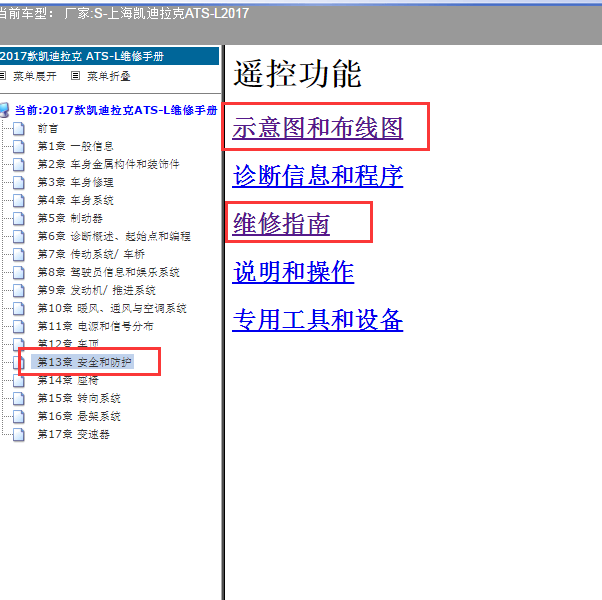
Task: Select 第13章 安全和防护
Action: [x=84, y=362]
